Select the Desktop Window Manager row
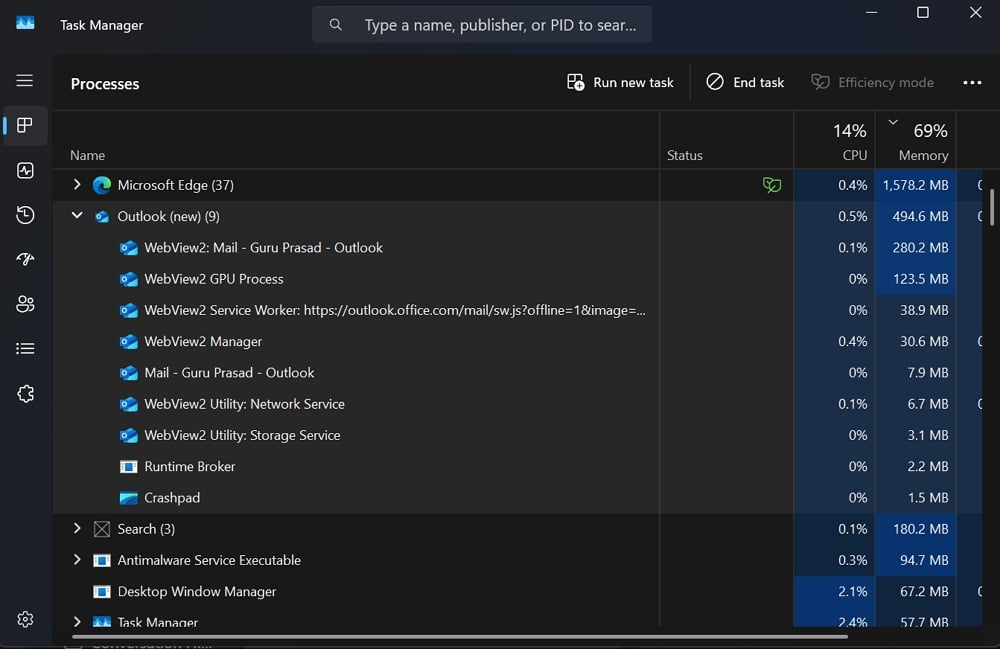The image size is (1000, 649). click(517, 591)
